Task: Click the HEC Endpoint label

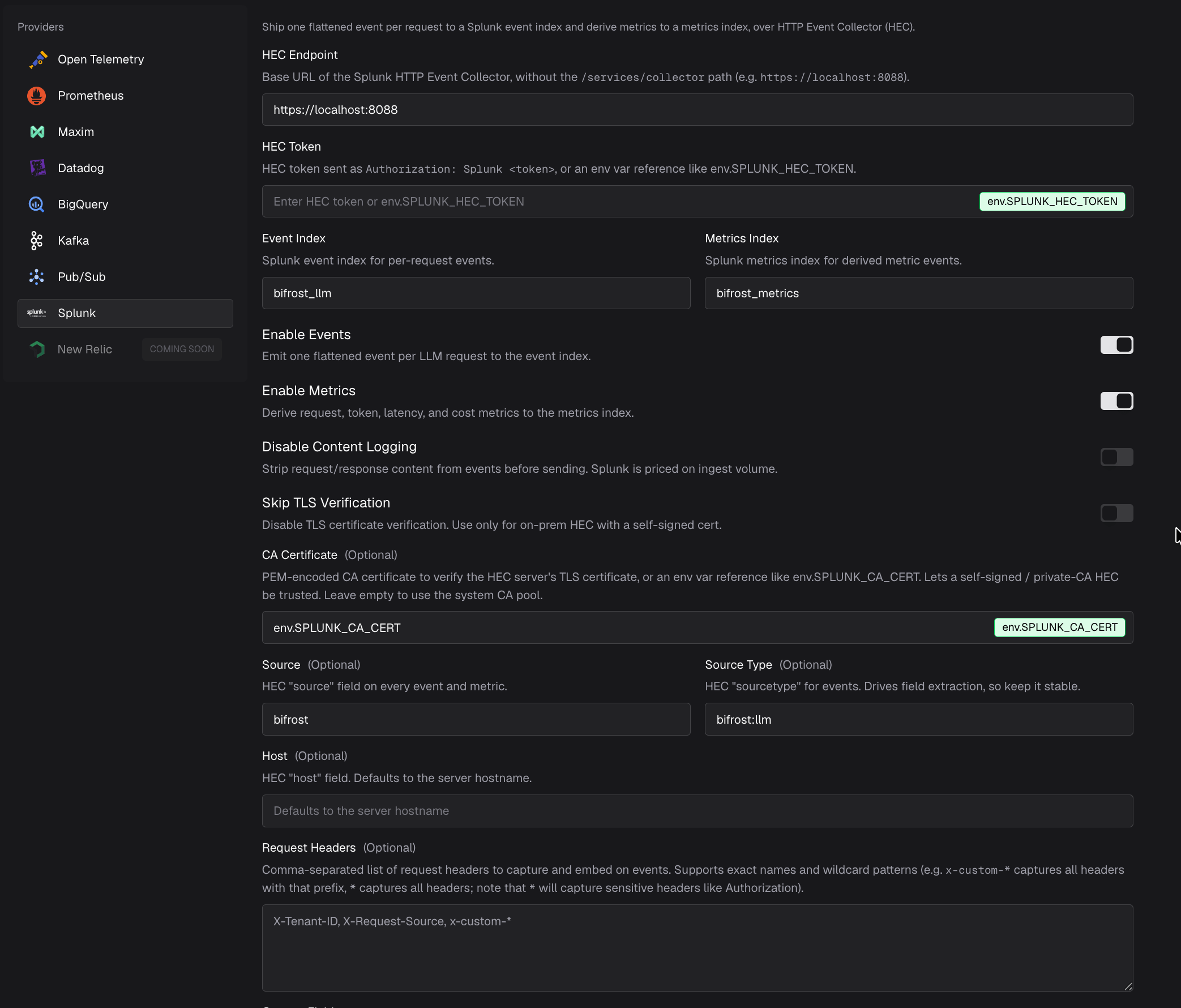Action: [300, 55]
